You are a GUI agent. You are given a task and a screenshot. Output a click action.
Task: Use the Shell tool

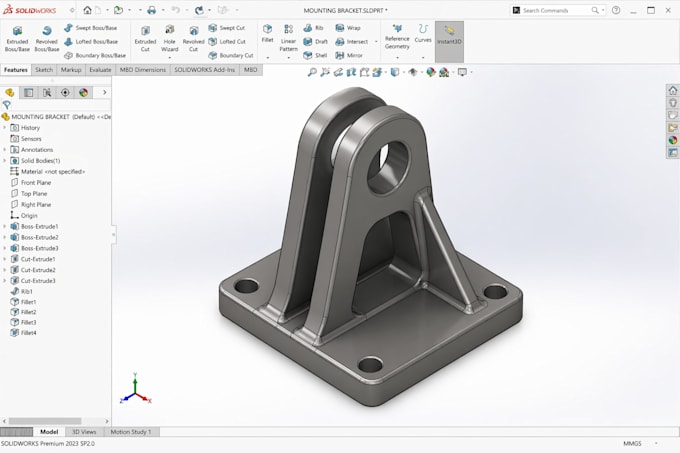click(315, 55)
